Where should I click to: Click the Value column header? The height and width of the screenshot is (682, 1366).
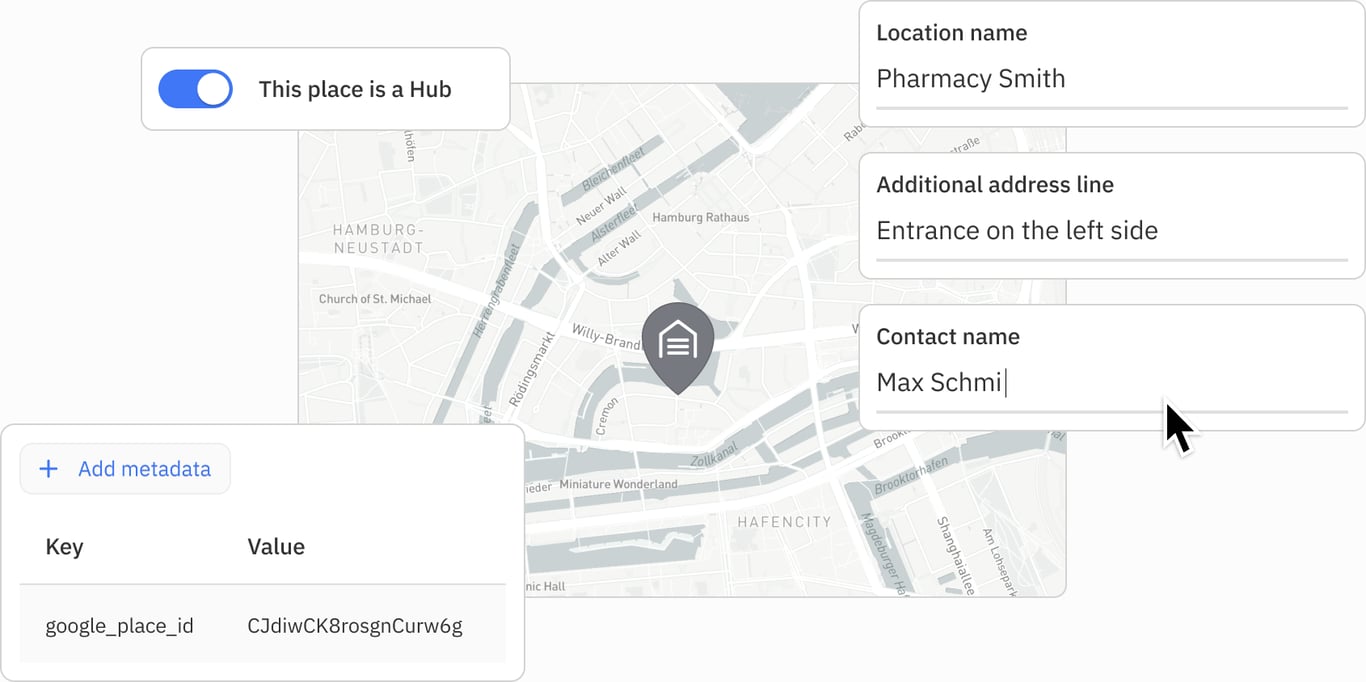[x=276, y=547]
